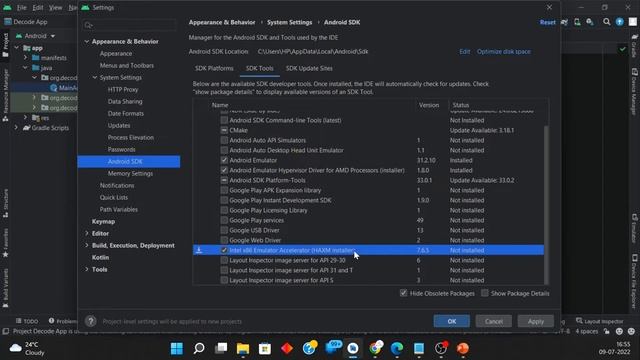640x360 pixels.
Task: Select SDK Tools tab
Action: click(x=260, y=68)
